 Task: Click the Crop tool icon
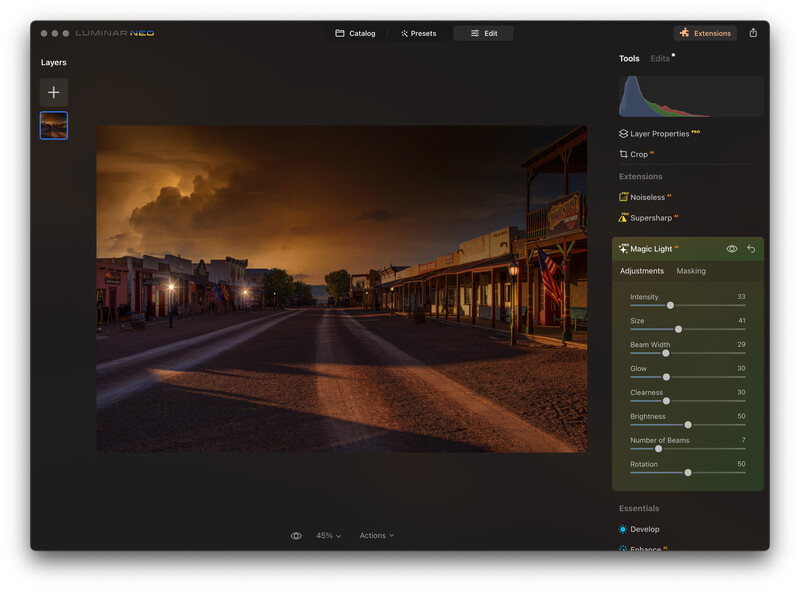tap(623, 154)
